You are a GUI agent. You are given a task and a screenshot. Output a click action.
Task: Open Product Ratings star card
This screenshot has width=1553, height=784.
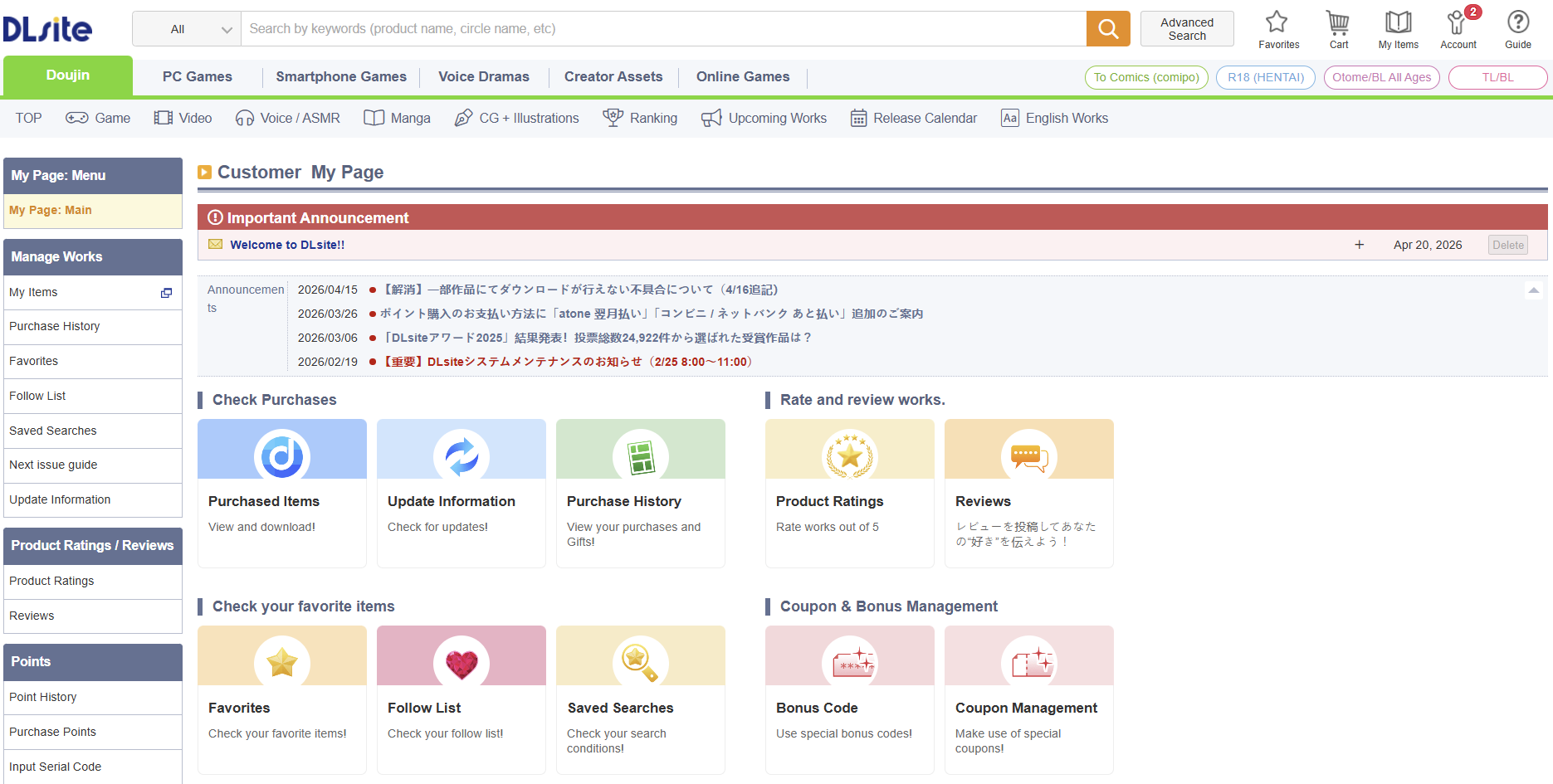click(850, 493)
